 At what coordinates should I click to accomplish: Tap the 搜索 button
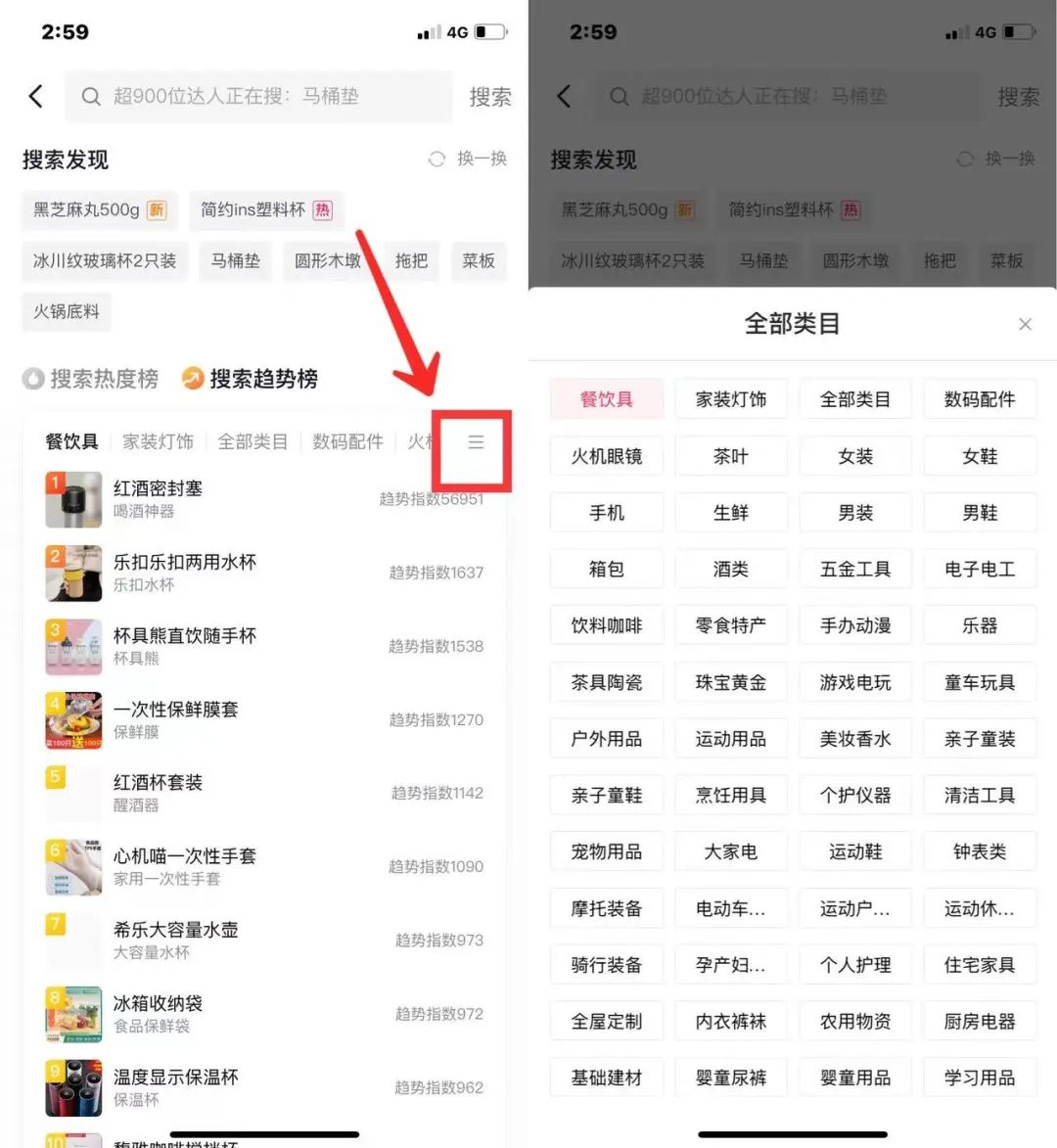point(489,96)
